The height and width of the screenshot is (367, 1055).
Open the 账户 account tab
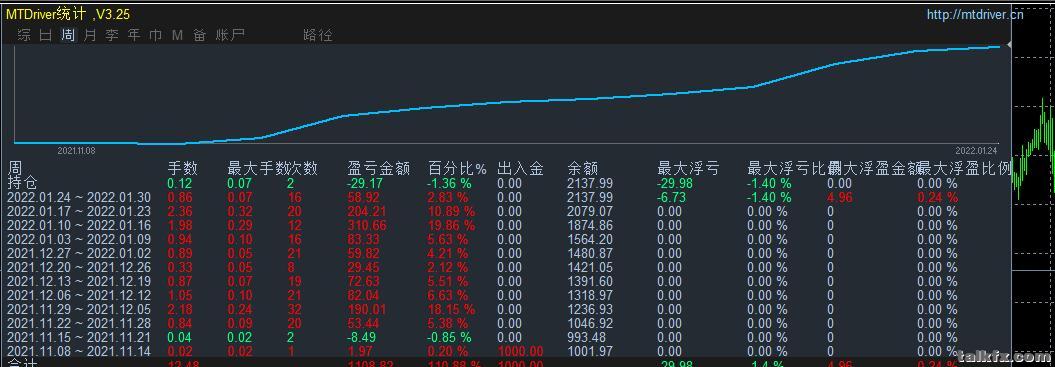click(x=230, y=35)
